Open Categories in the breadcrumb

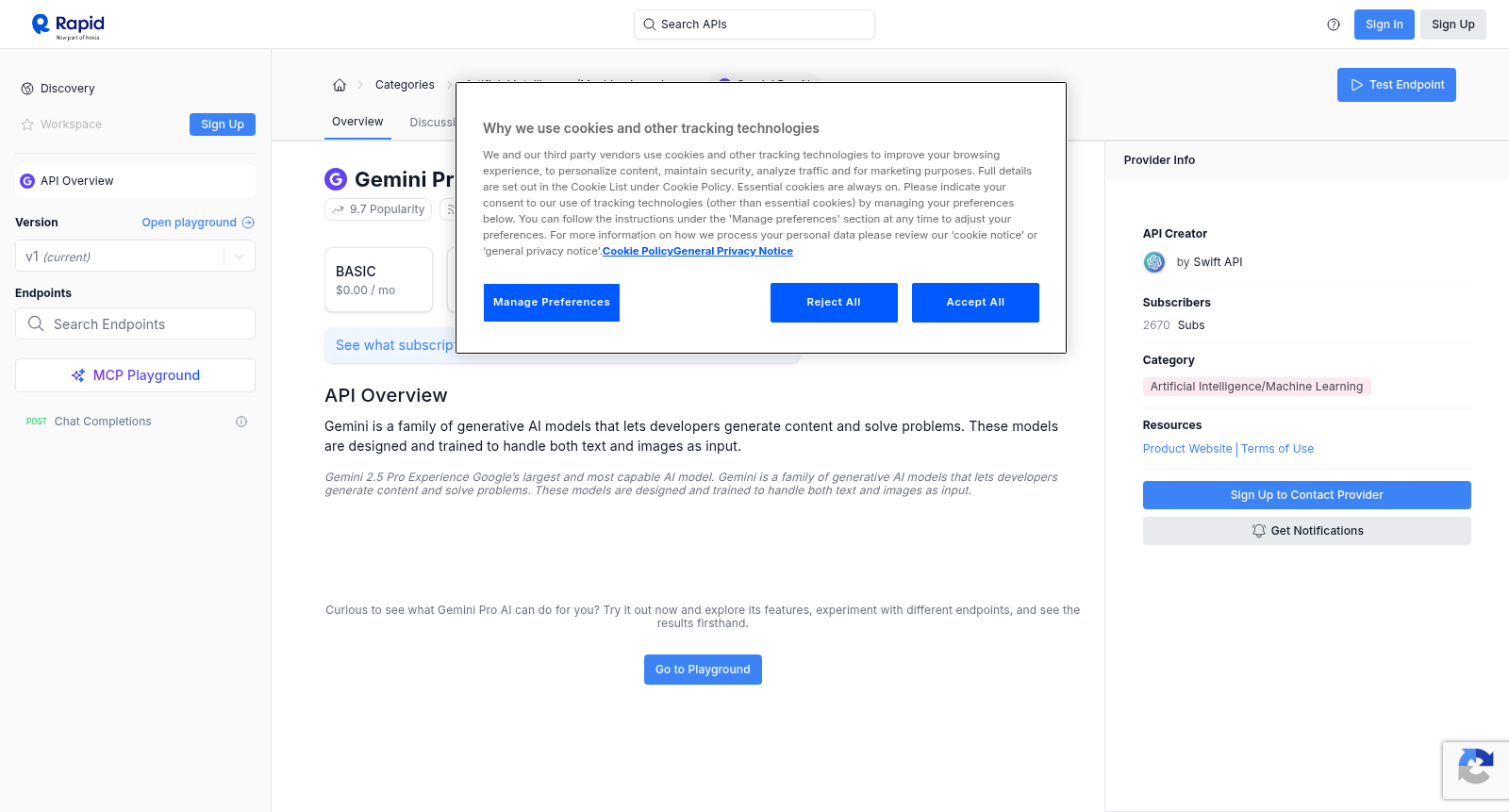point(405,85)
